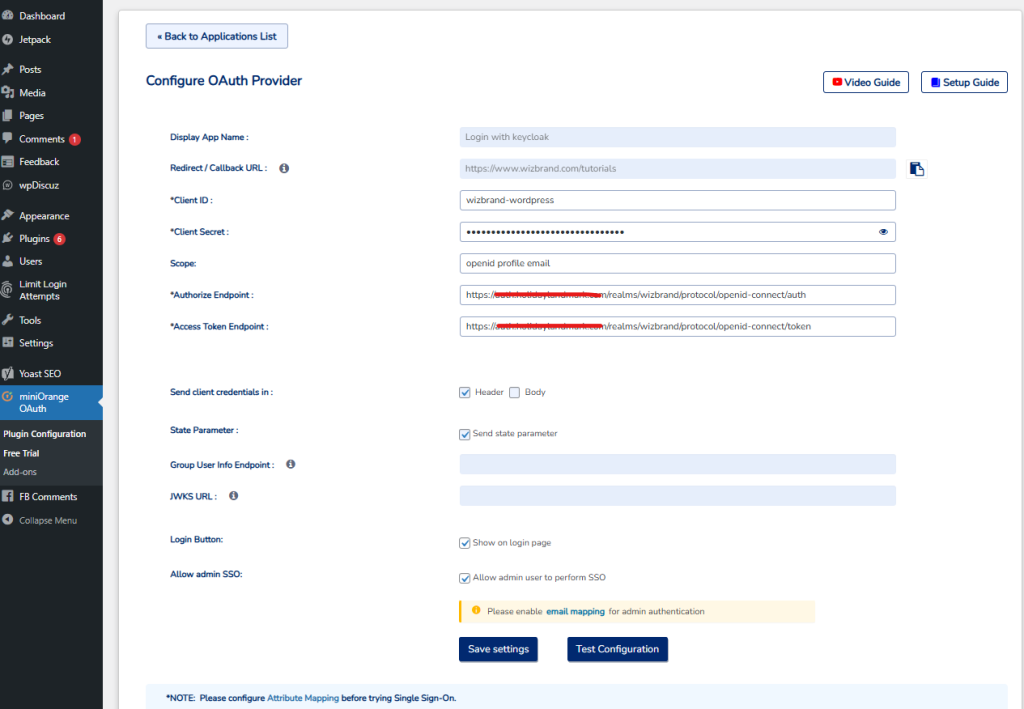Viewport: 1024px width, 709px height.
Task: Open the Appearance menu in the sidebar
Action: [x=44, y=216]
